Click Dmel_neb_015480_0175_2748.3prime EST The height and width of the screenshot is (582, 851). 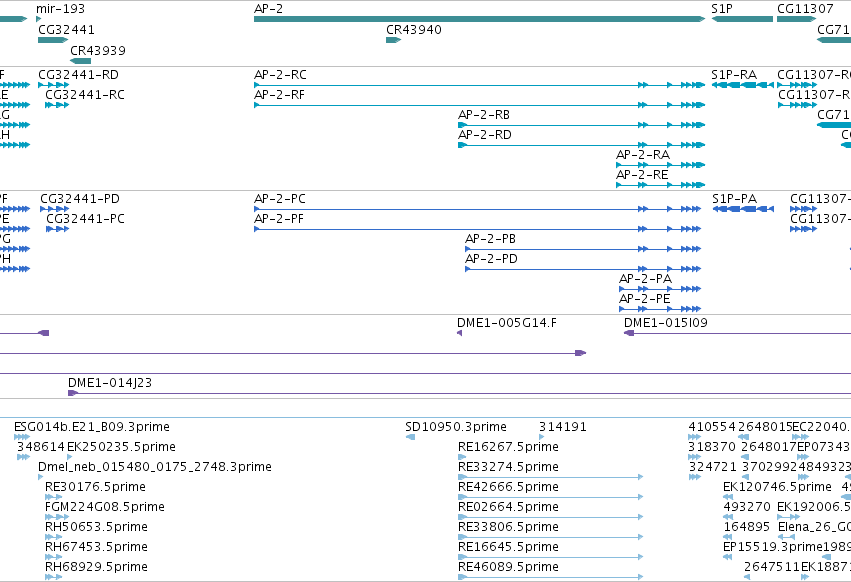pyautogui.click(x=41, y=477)
